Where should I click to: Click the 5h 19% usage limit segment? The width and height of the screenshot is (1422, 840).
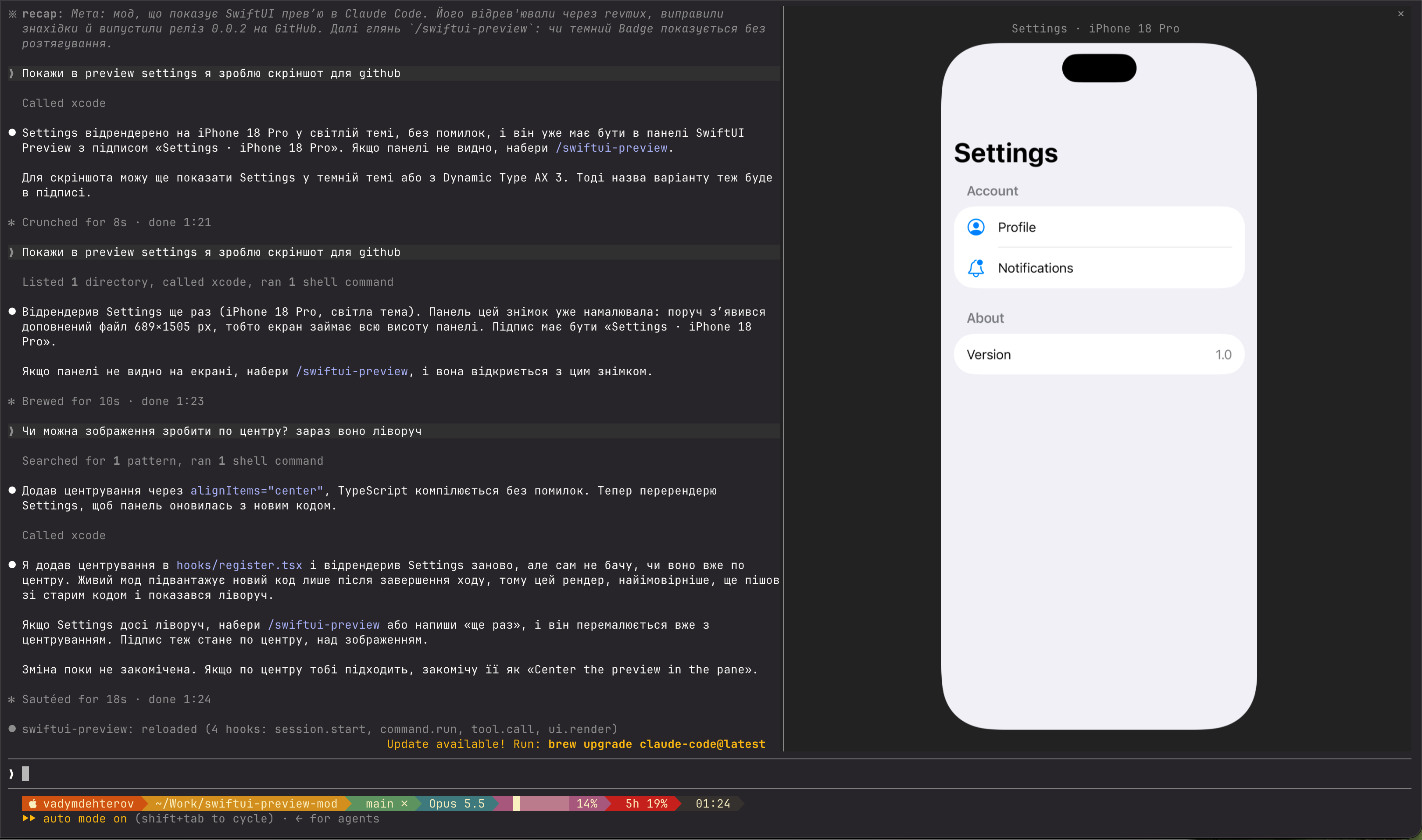[646, 804]
